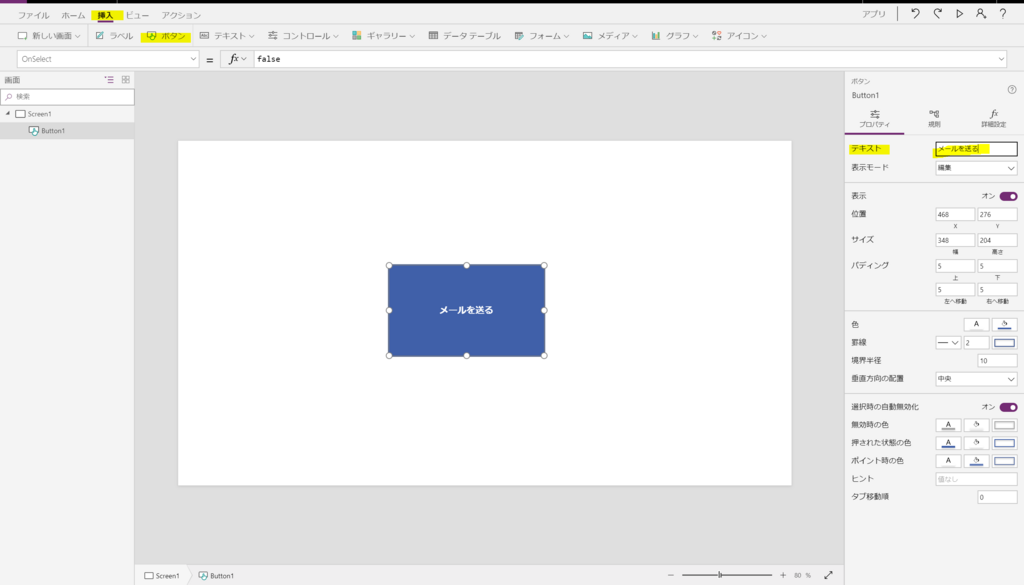1024x585 pixels.
Task: Click the fx formula function button
Action: point(236,59)
